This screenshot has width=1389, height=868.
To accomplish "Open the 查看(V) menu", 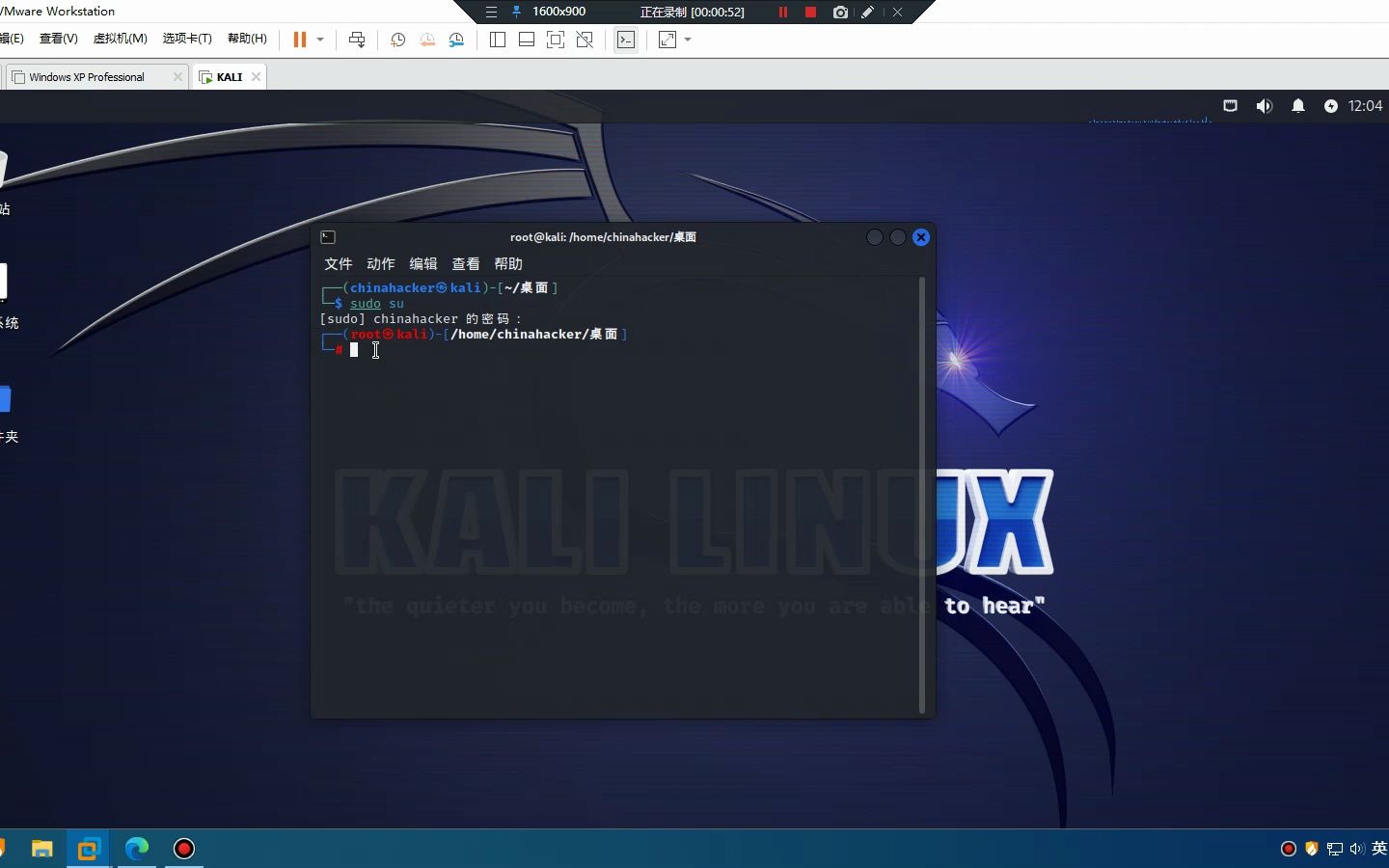I will [x=59, y=39].
